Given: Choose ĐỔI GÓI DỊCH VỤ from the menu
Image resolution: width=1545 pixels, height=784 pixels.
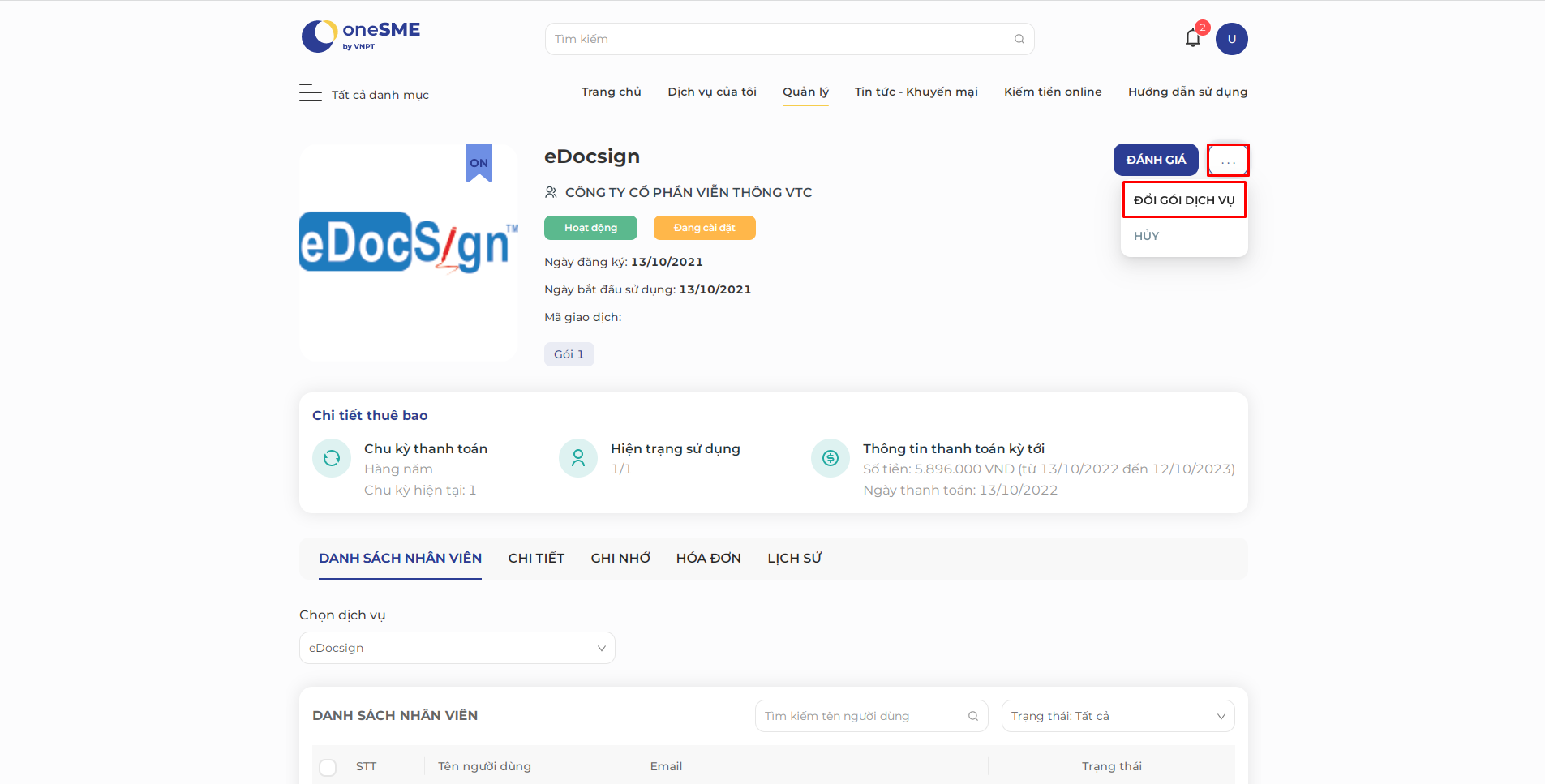Looking at the screenshot, I should pyautogui.click(x=1184, y=200).
